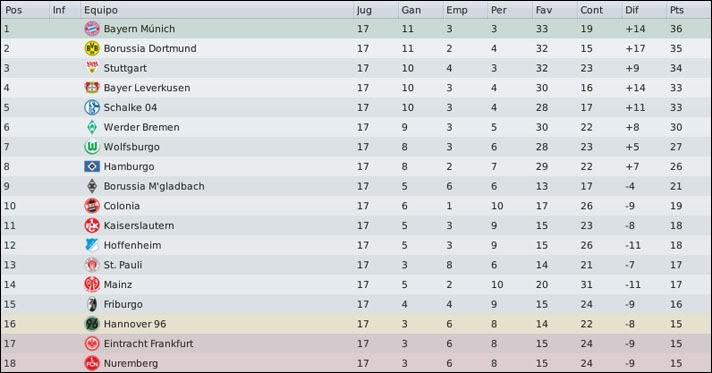
Task: Click the Hannover 96 team icon
Action: (x=92, y=324)
